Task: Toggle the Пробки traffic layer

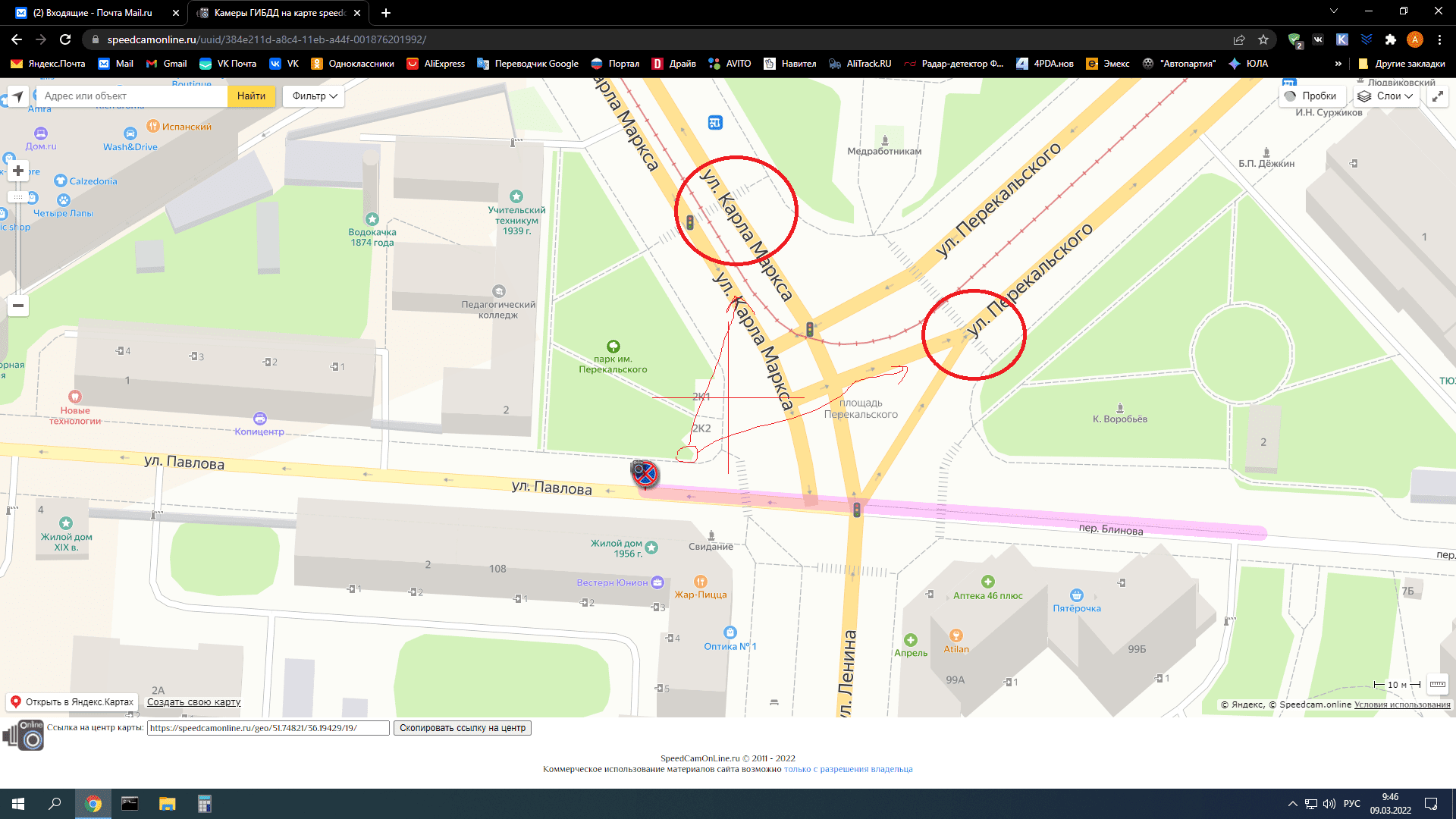Action: coord(1311,96)
